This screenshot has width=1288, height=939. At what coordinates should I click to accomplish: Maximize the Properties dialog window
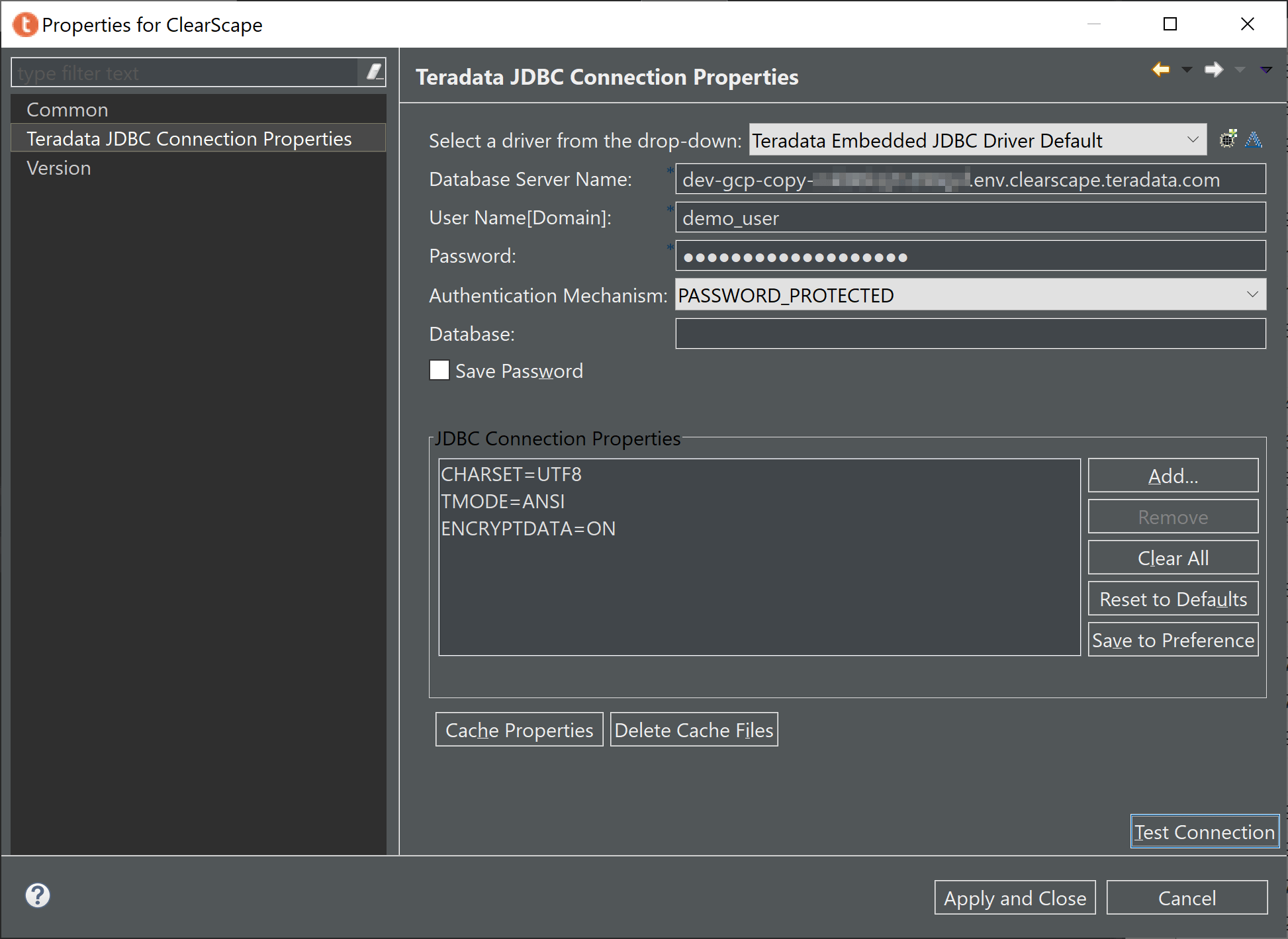(1170, 24)
